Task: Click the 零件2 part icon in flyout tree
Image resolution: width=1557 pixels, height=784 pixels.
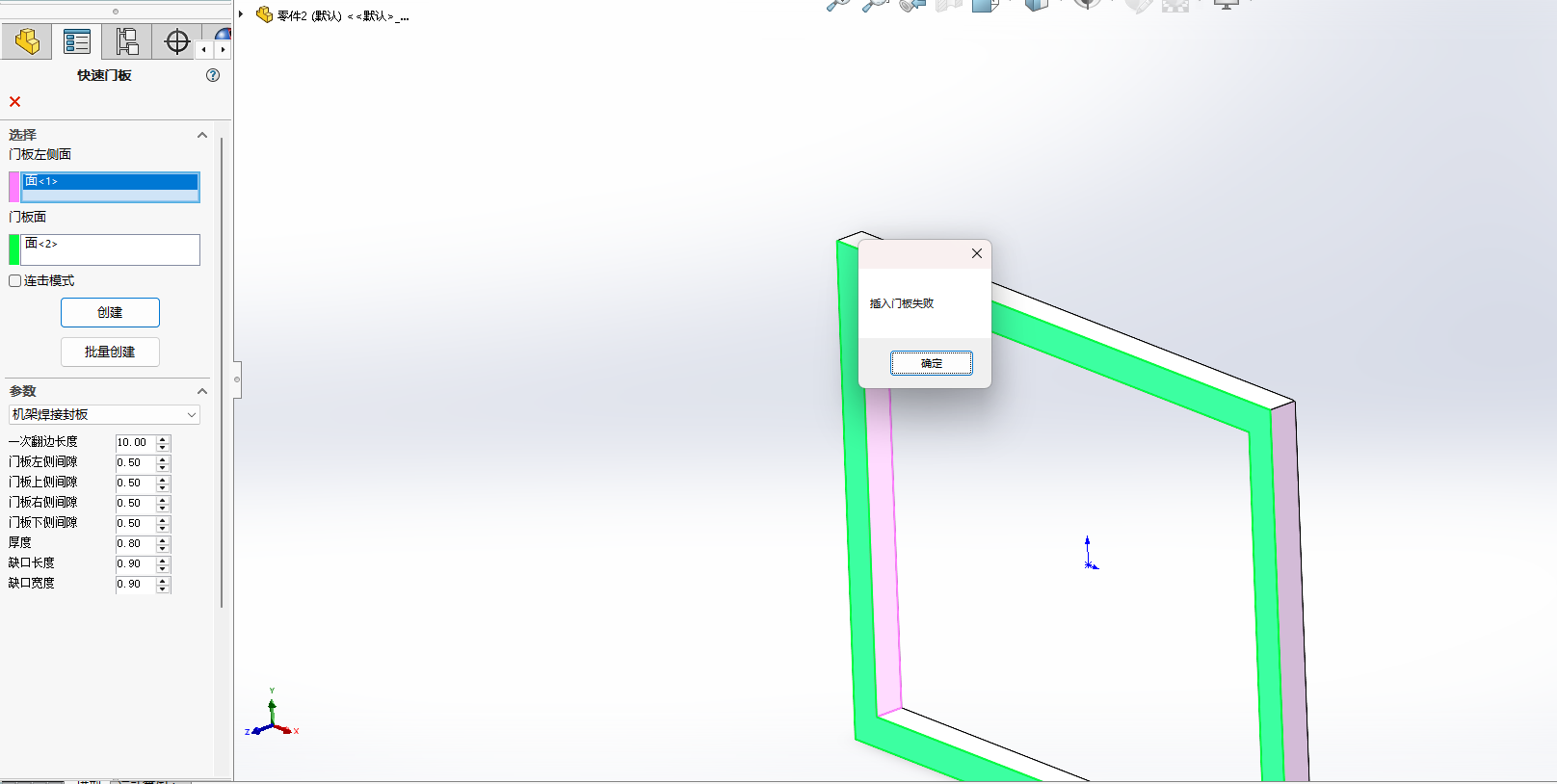Action: 264,14
